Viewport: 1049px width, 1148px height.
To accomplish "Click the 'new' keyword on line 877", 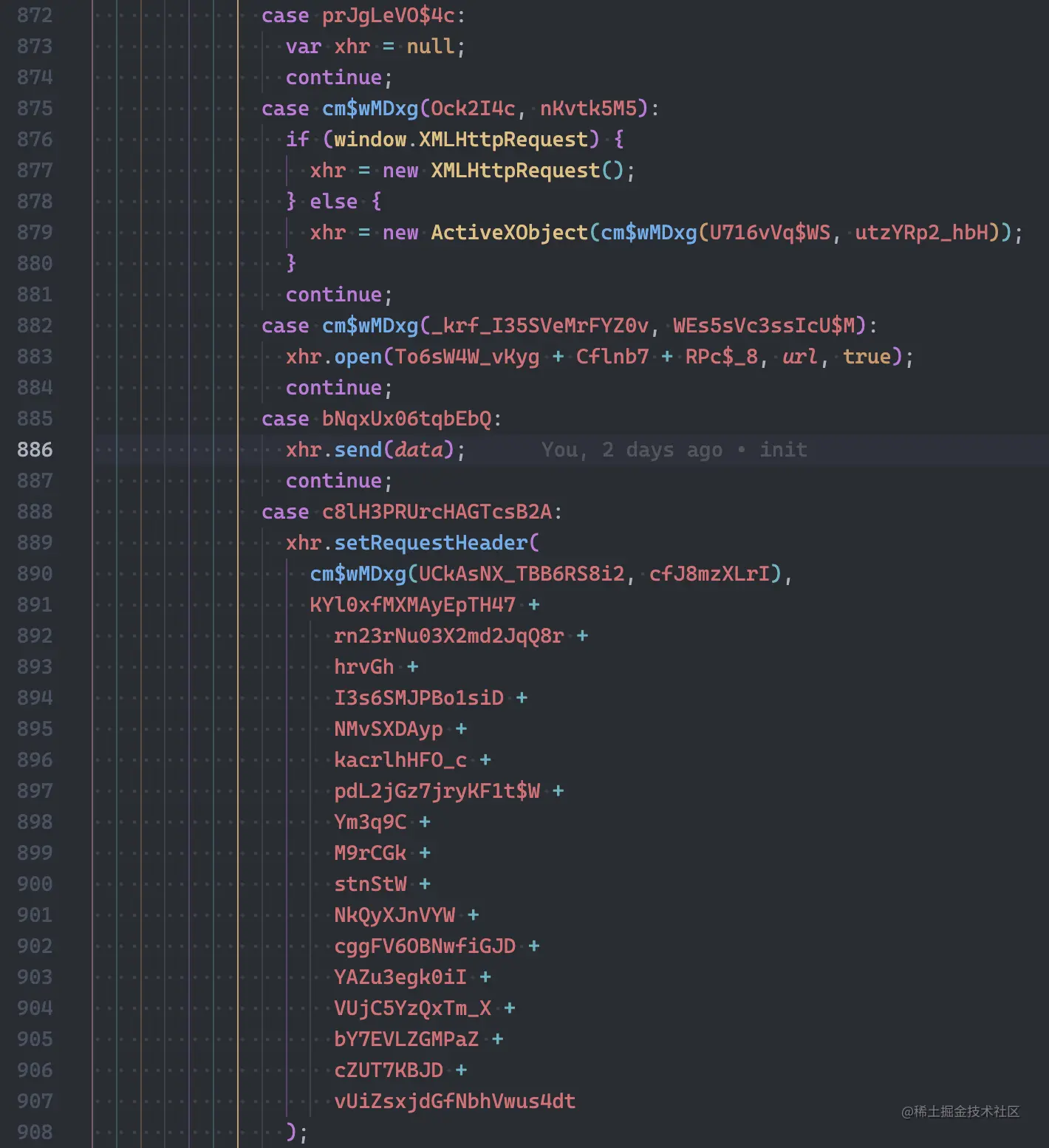I will [400, 171].
